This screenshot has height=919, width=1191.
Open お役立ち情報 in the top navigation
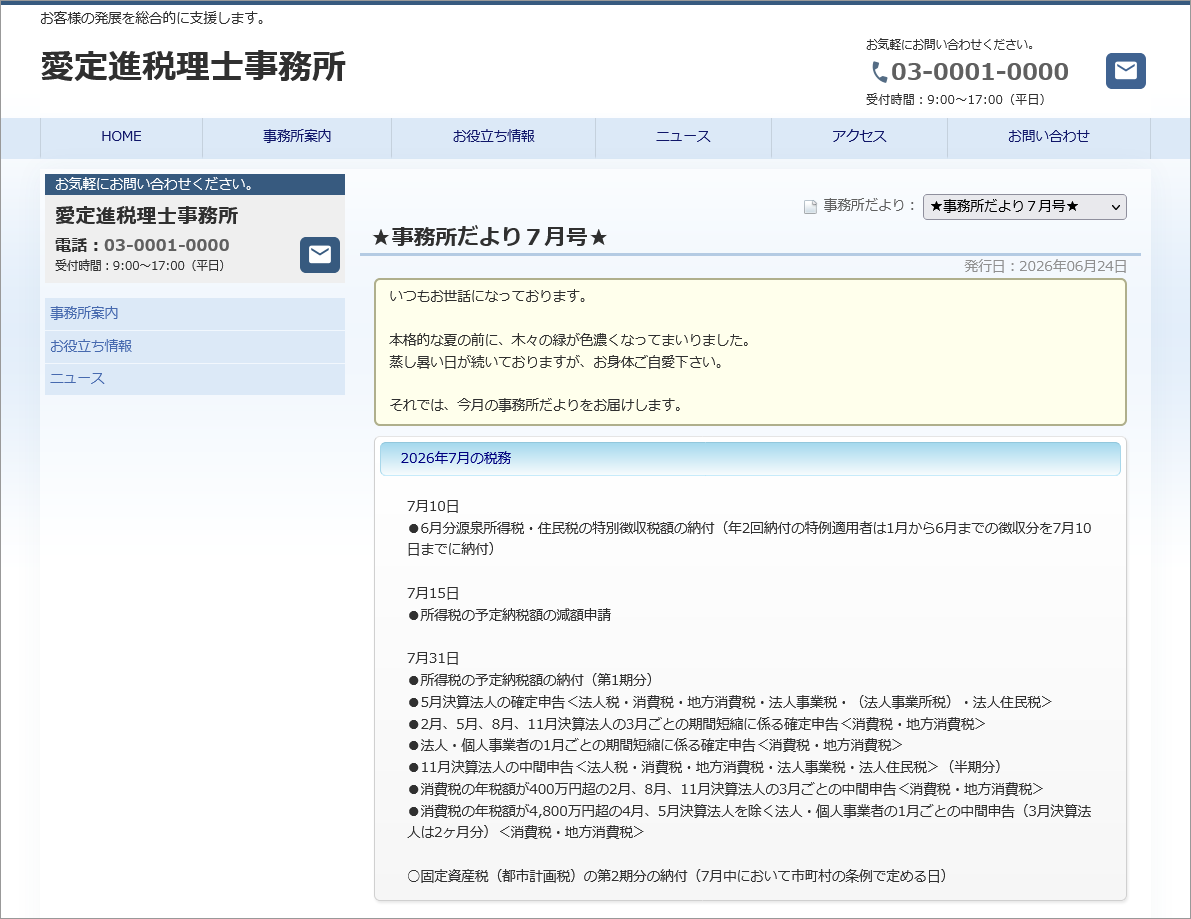point(494,136)
